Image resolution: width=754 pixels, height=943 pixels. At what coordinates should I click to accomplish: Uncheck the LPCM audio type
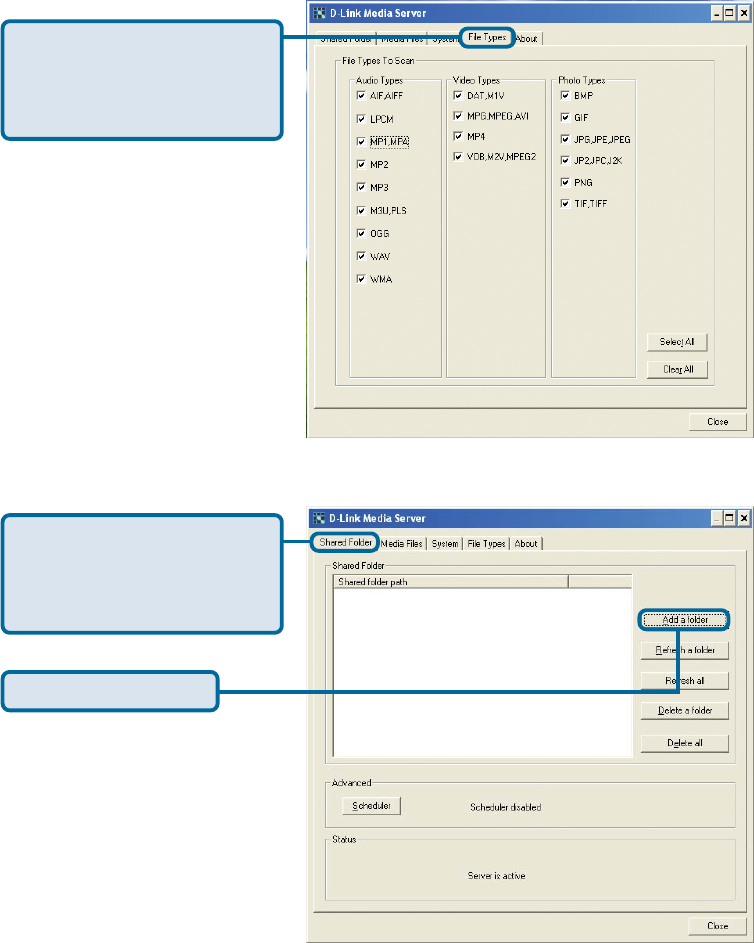pyautogui.click(x=361, y=119)
